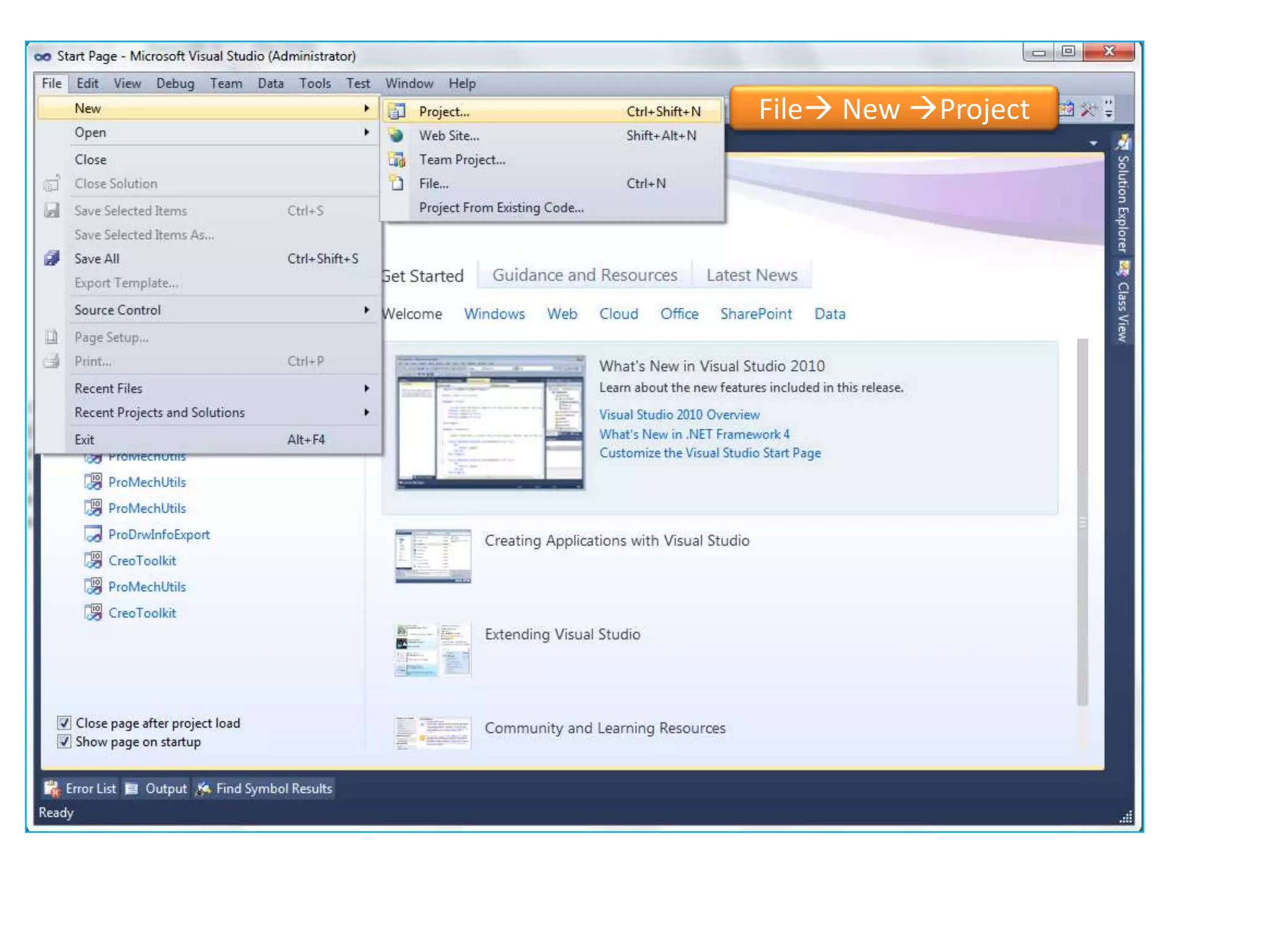Uncheck Close page after project load
Screen dimensions: 1270x952
pyautogui.click(x=64, y=723)
